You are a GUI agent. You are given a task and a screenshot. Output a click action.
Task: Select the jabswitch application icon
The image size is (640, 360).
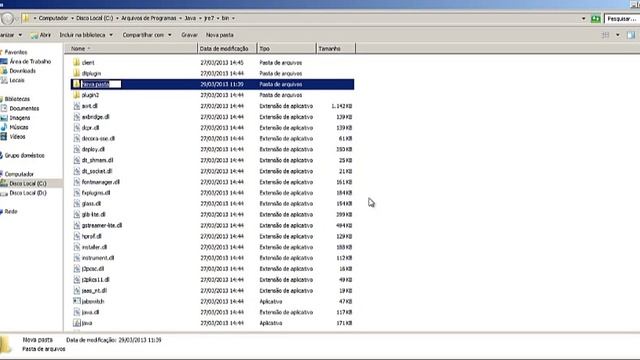[76, 301]
